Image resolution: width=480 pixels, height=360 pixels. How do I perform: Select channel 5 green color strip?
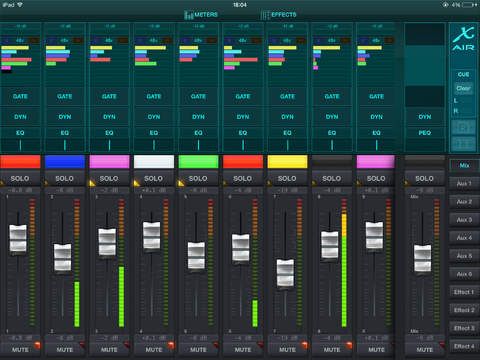pos(198,162)
